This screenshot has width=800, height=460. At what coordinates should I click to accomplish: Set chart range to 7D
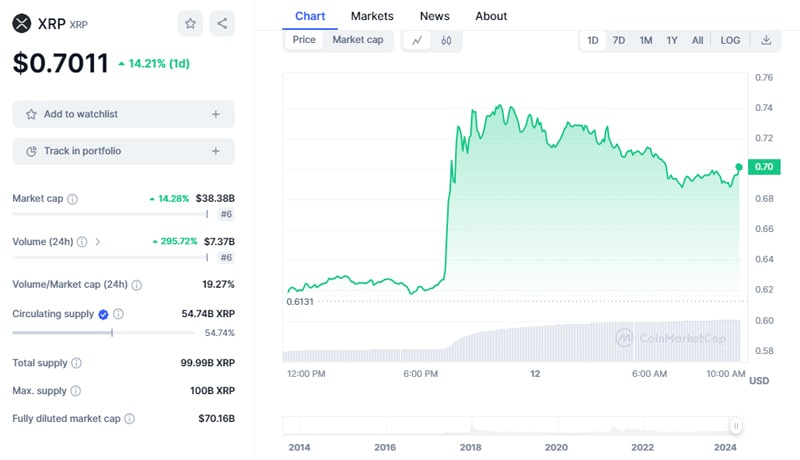pos(618,40)
